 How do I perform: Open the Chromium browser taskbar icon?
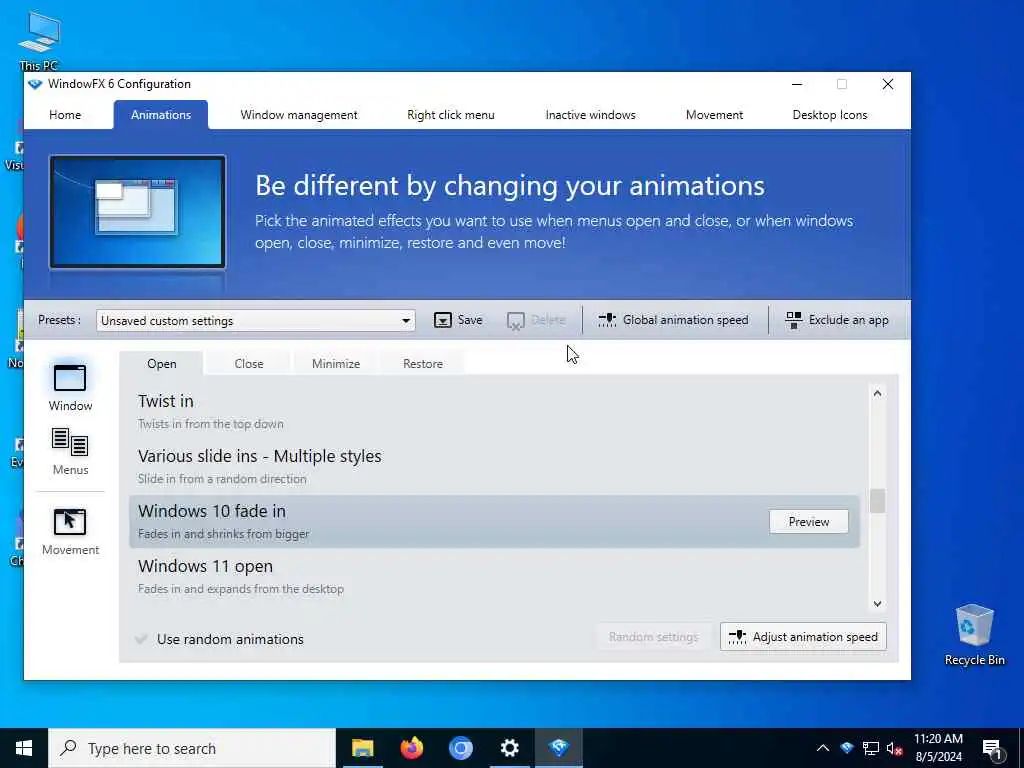coord(460,748)
